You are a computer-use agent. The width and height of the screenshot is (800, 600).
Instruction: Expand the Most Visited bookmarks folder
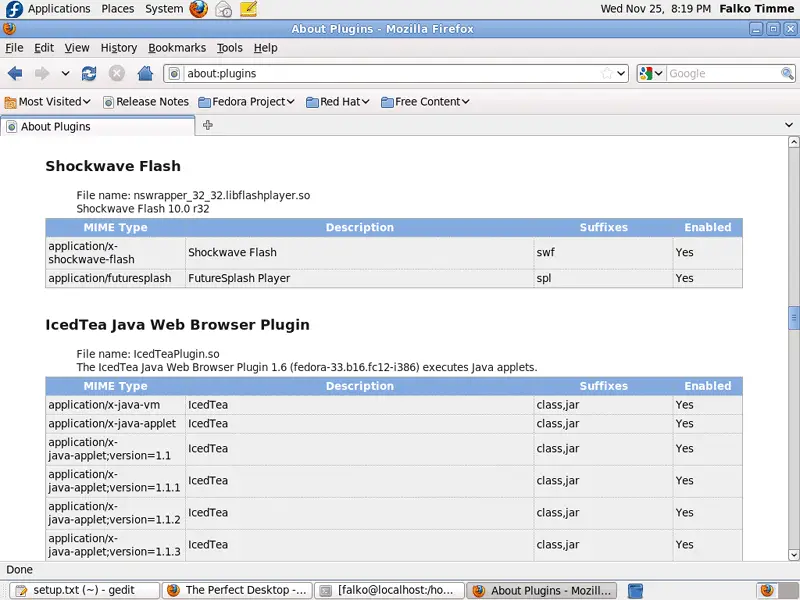[47, 102]
